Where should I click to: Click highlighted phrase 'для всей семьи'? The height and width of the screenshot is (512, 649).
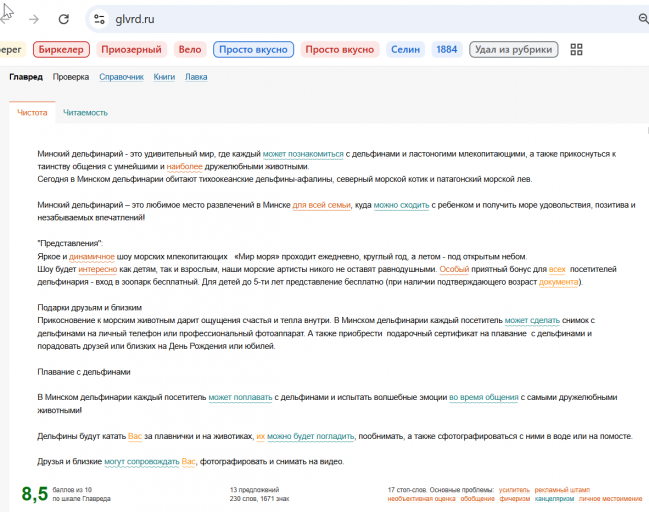pyautogui.click(x=322, y=205)
